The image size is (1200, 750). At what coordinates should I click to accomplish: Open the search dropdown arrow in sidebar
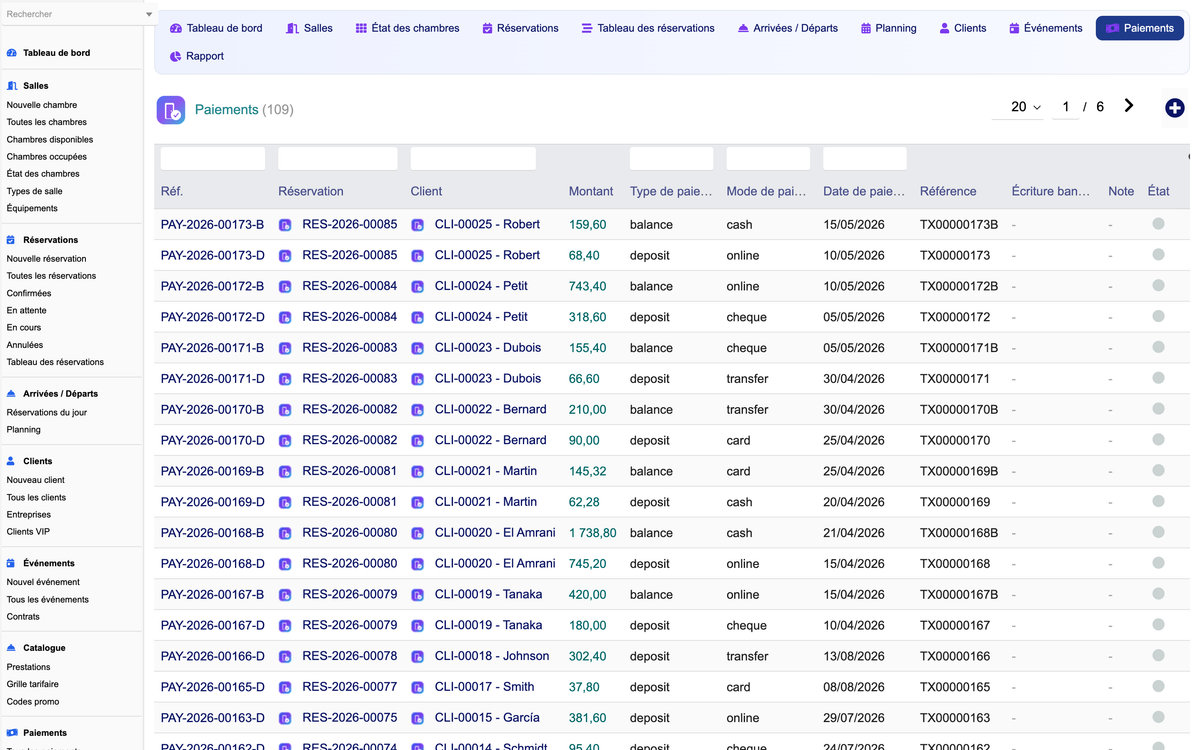pos(149,15)
